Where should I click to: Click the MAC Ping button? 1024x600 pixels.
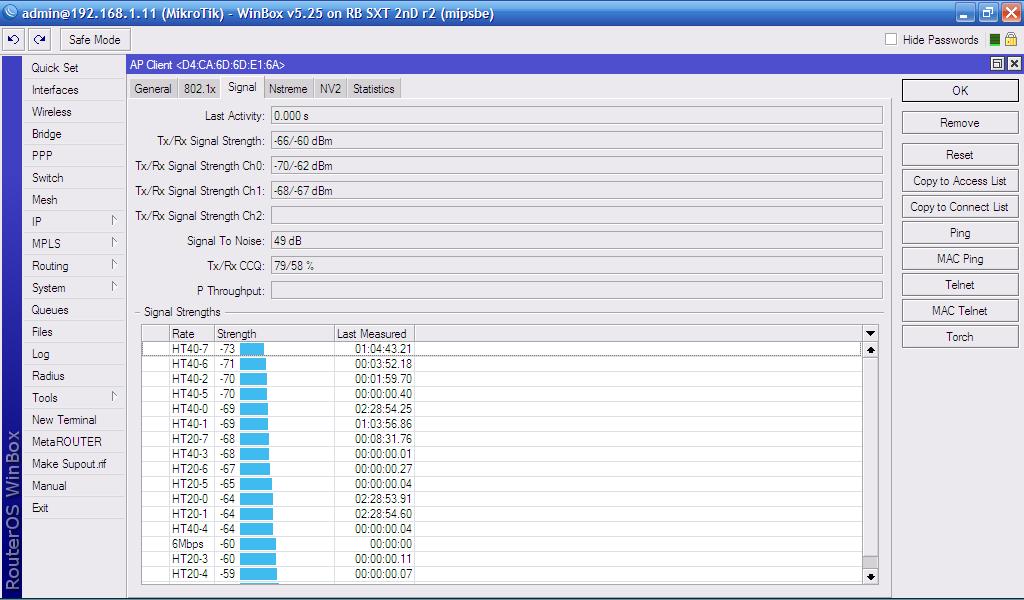point(959,259)
